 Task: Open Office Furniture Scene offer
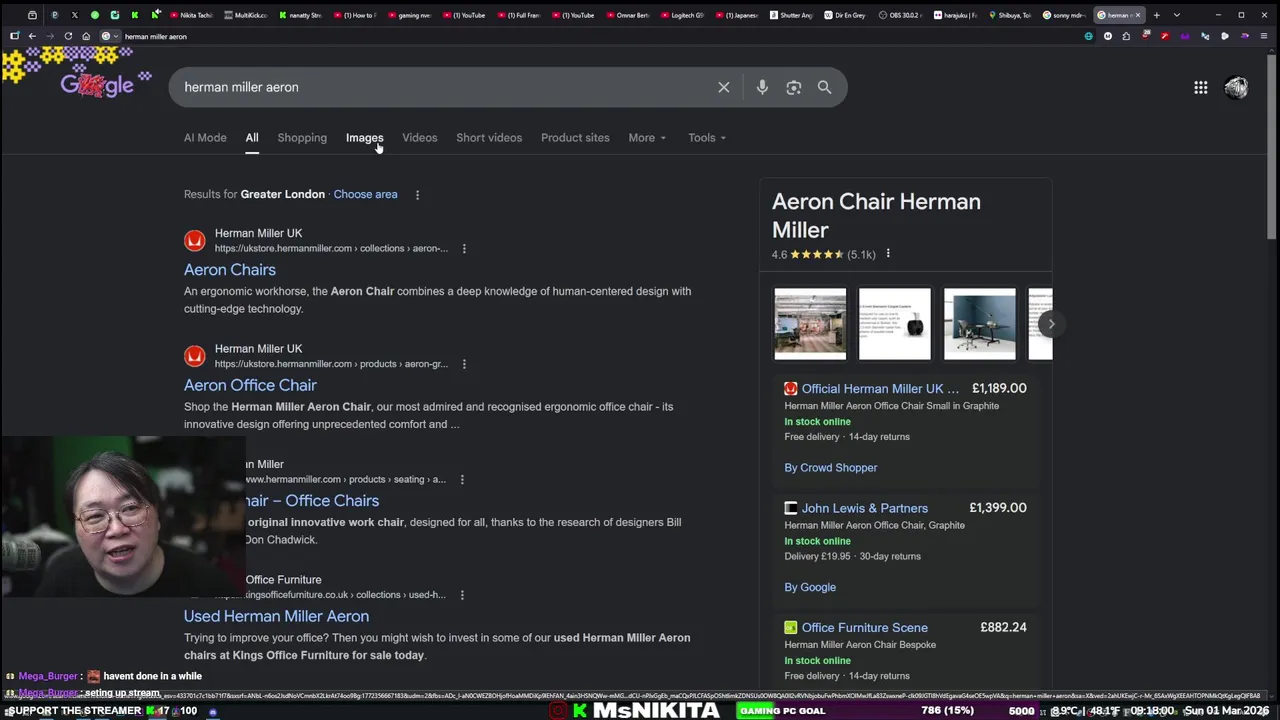tap(864, 628)
